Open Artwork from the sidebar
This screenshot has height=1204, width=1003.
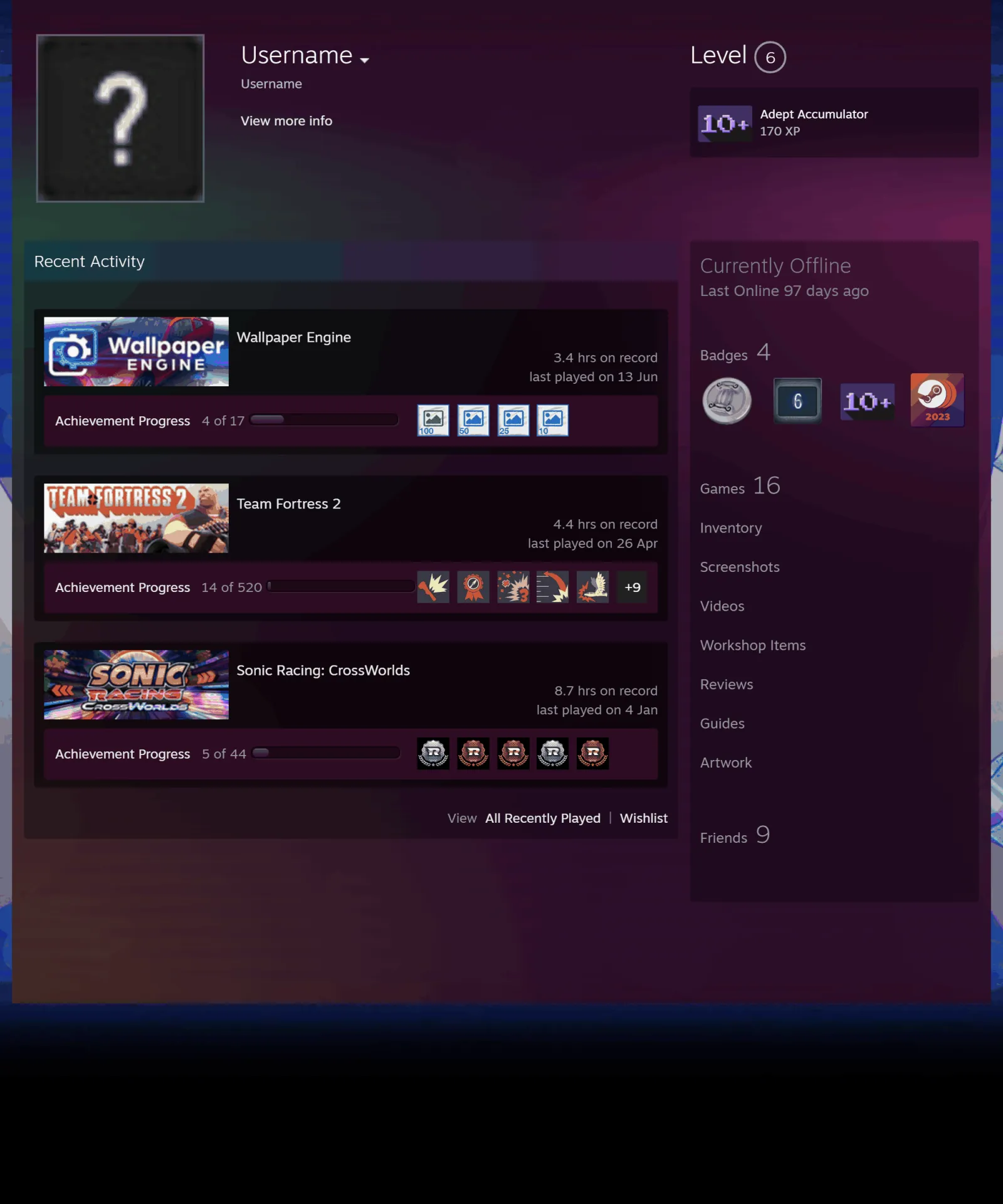726,763
